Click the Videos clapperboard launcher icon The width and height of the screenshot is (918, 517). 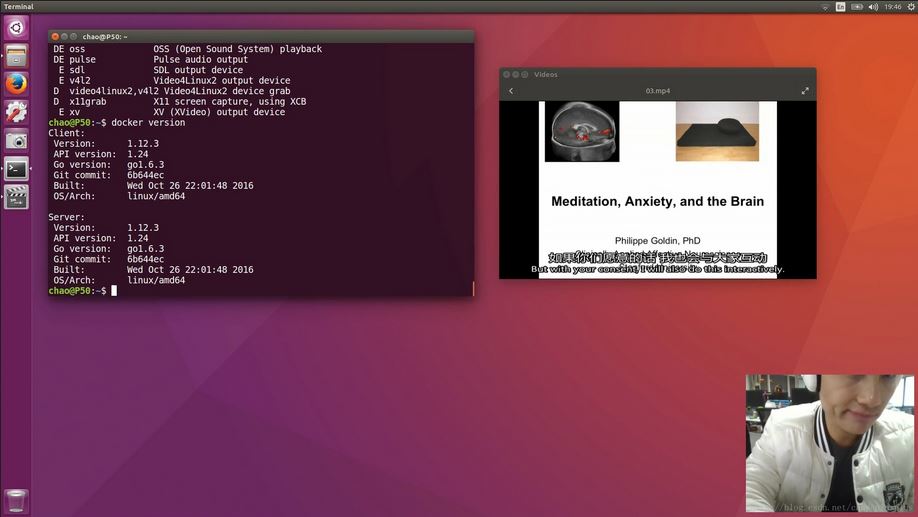pyautogui.click(x=16, y=197)
